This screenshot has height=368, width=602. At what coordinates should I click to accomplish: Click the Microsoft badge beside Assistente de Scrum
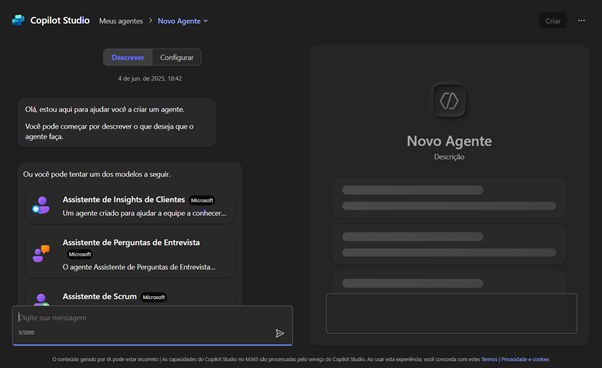click(154, 297)
